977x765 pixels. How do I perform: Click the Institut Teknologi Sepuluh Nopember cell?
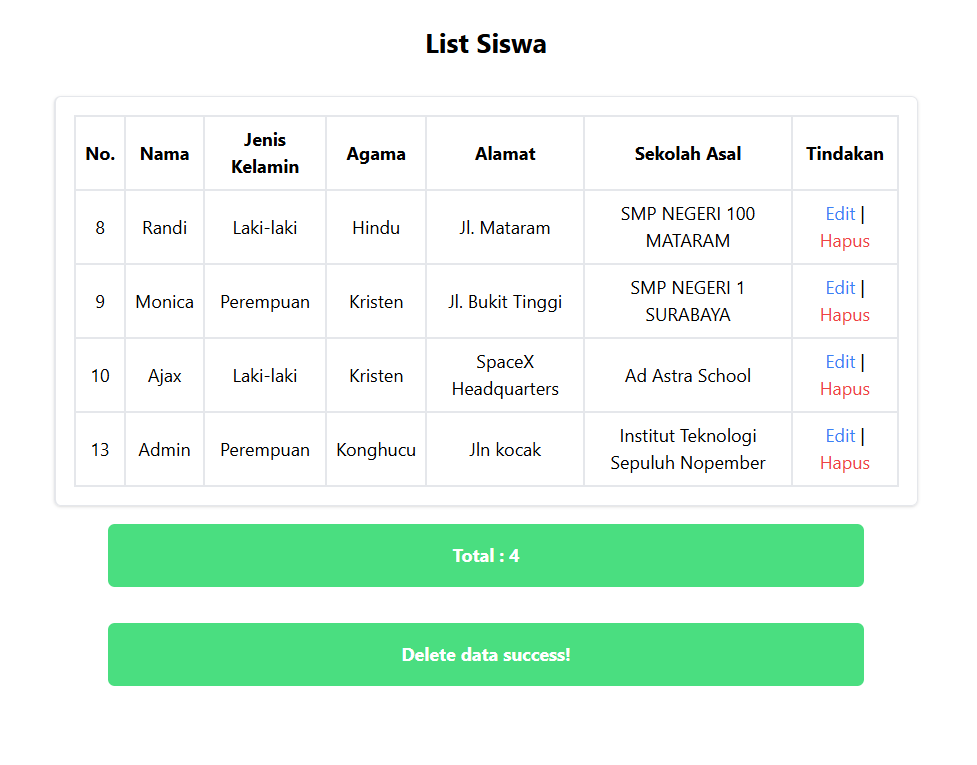tap(688, 449)
